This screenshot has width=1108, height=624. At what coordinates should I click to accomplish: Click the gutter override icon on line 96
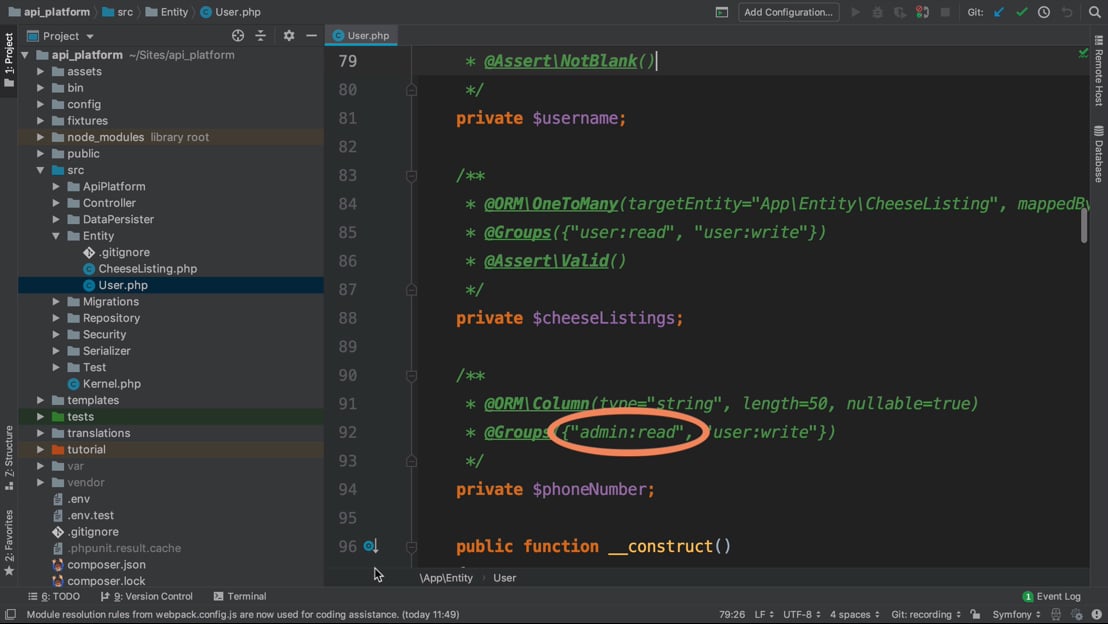tap(370, 546)
